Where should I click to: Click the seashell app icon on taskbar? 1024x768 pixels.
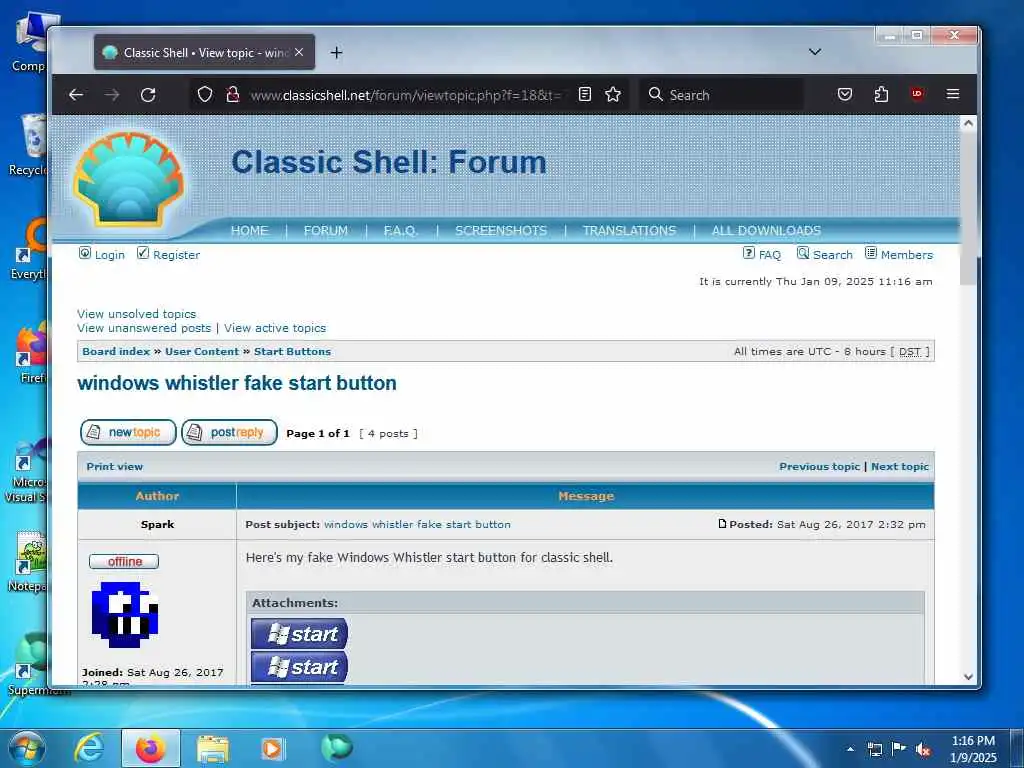point(336,748)
